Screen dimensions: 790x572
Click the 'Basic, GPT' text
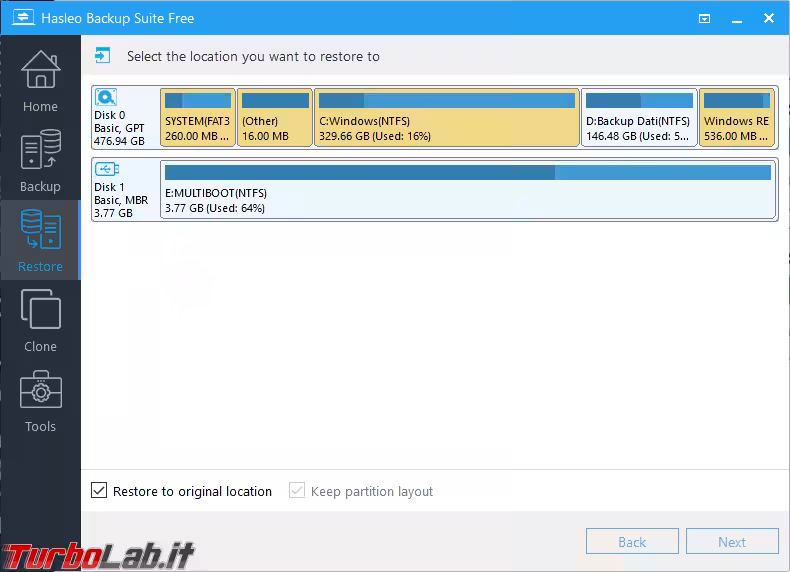click(119, 128)
